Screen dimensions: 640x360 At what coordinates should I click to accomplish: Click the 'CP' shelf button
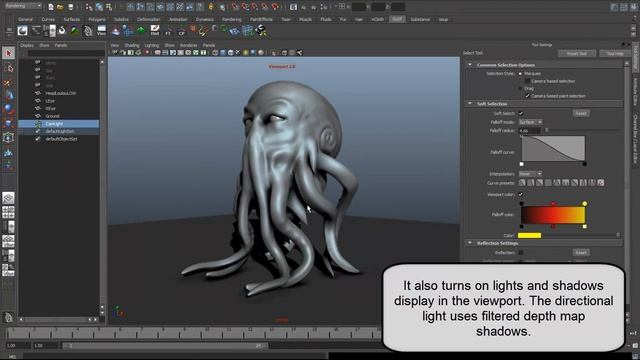tap(181, 30)
